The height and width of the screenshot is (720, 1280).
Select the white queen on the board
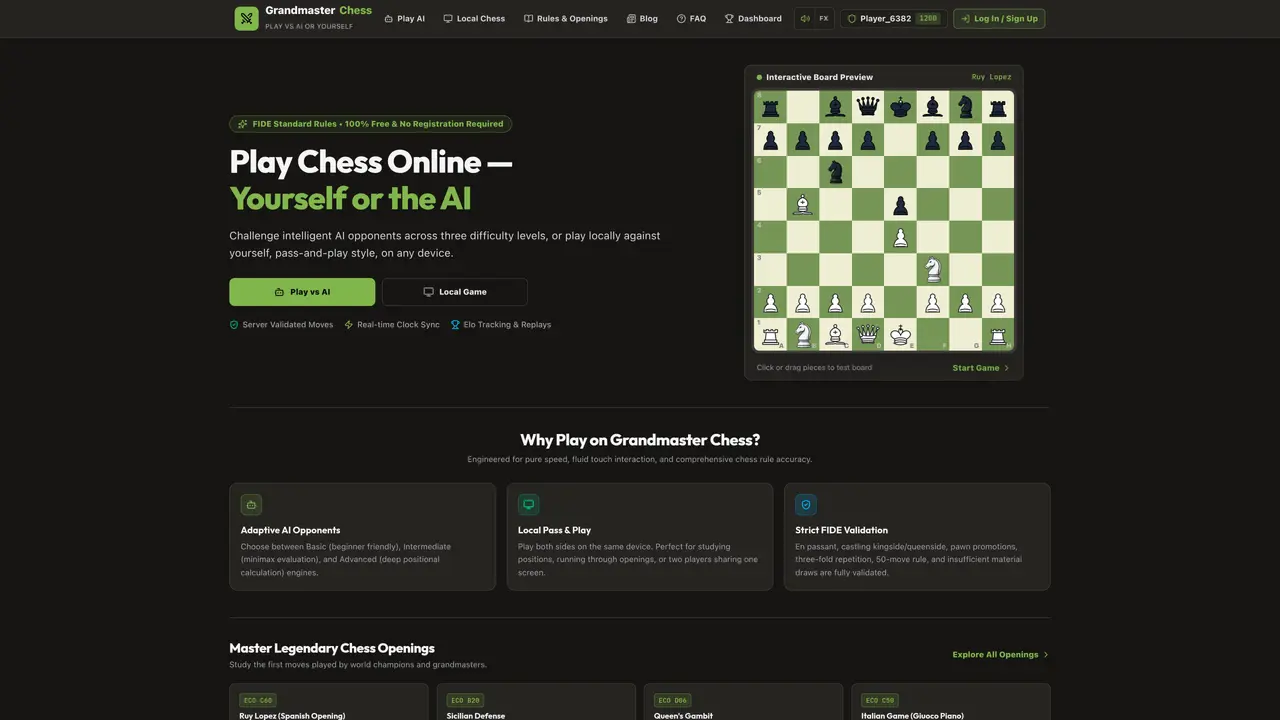[868, 335]
